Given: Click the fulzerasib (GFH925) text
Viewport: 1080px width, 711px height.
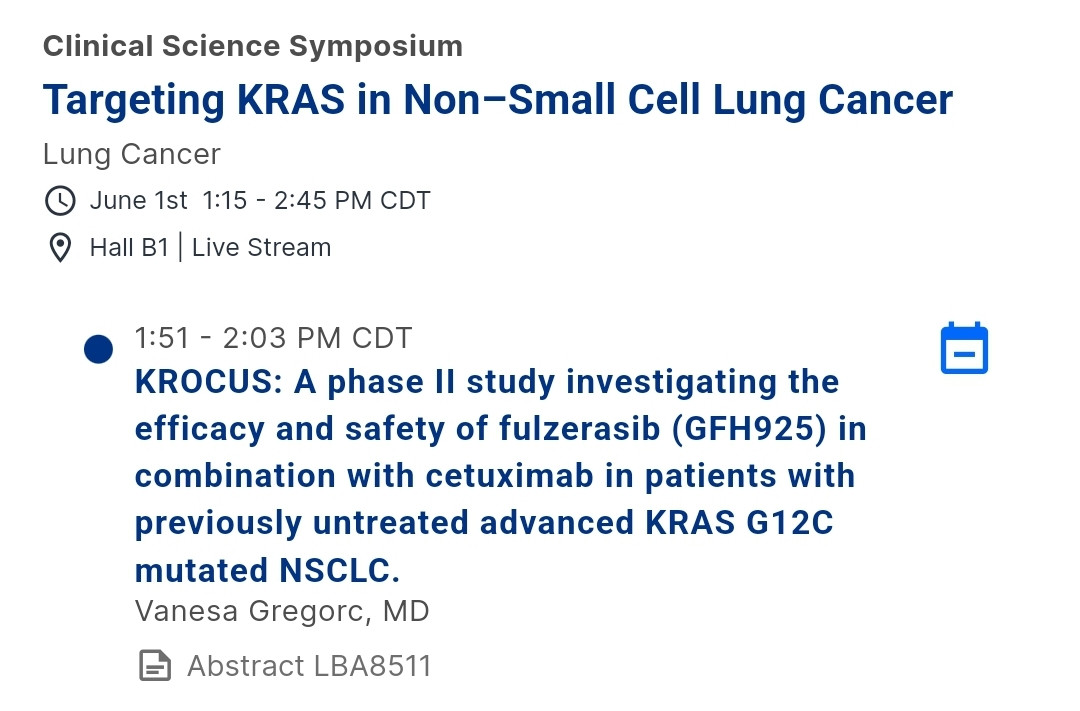Looking at the screenshot, I should (x=663, y=429).
